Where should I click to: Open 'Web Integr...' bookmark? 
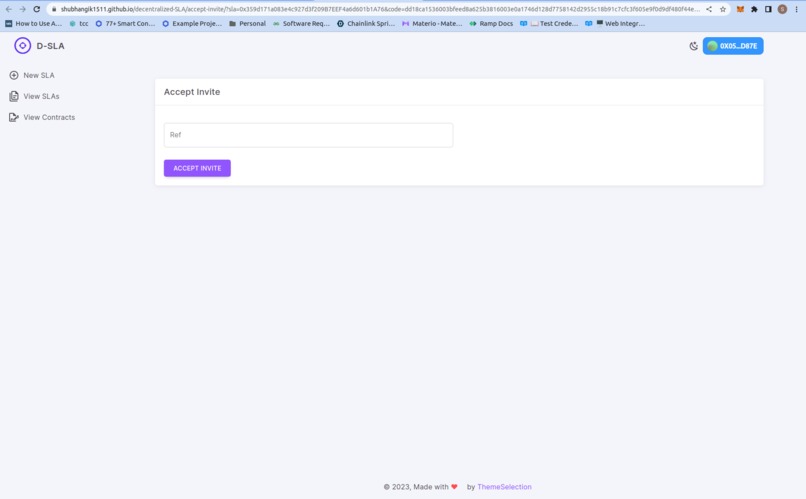615,24
